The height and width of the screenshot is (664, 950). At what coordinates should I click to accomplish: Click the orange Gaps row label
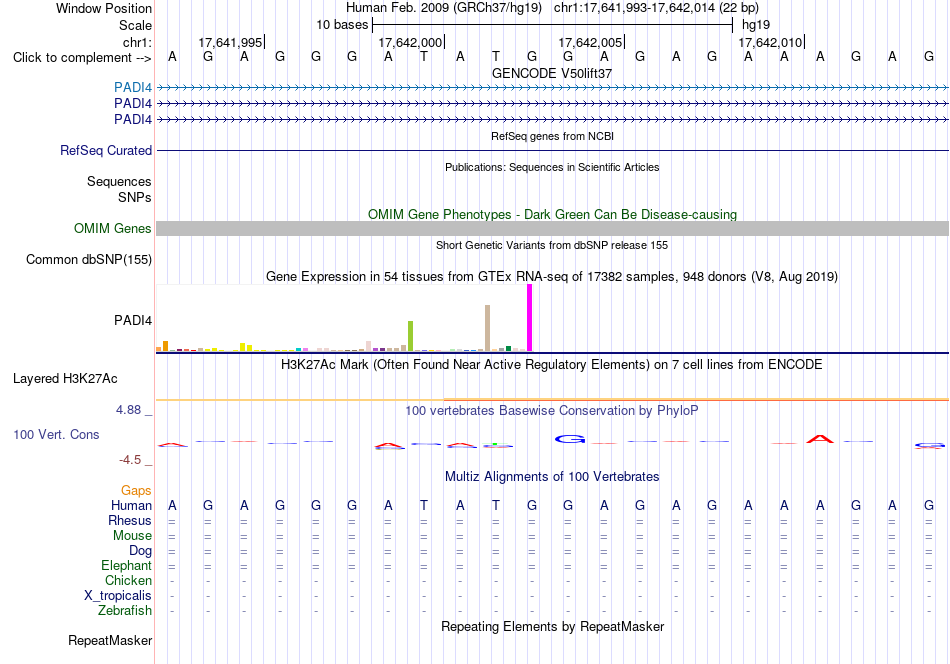pyautogui.click(x=136, y=490)
